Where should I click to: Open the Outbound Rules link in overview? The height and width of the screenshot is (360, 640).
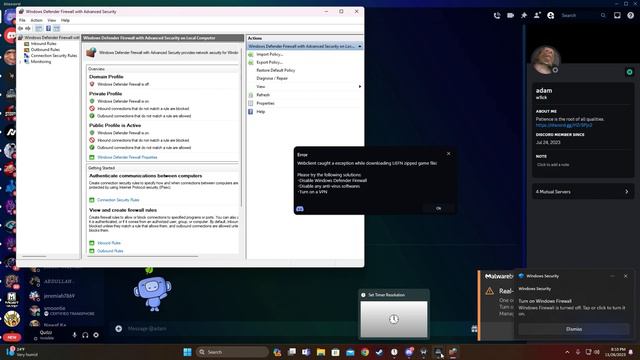tap(110, 251)
